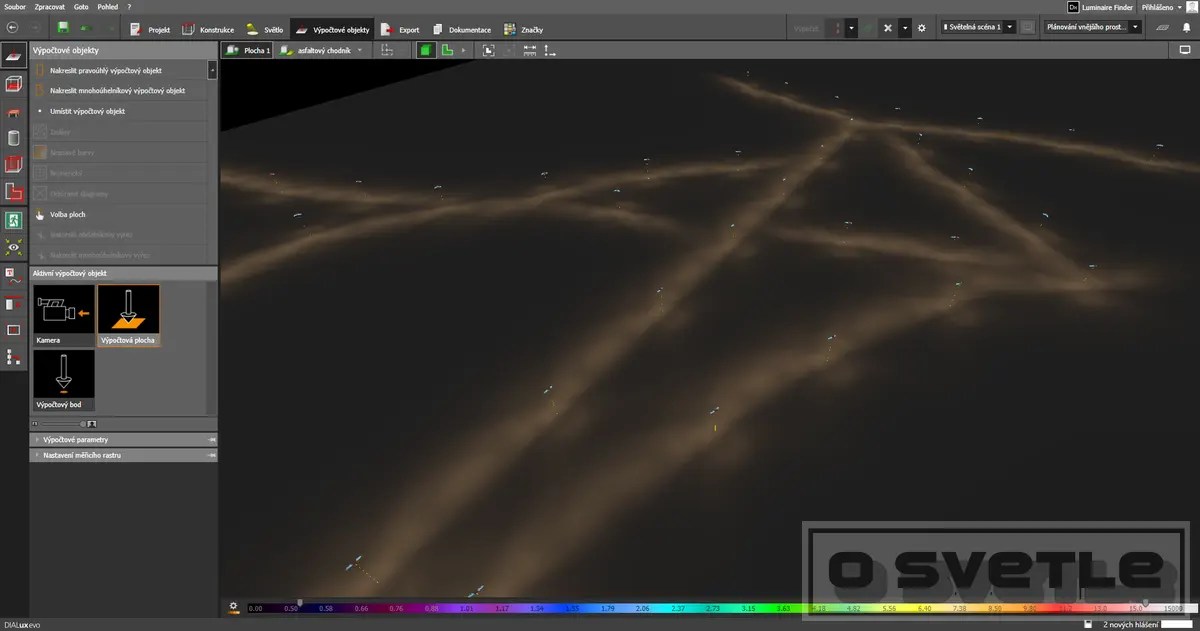Click the user avatar picture
The width and height of the screenshot is (1200, 631).
tap(1192, 7)
